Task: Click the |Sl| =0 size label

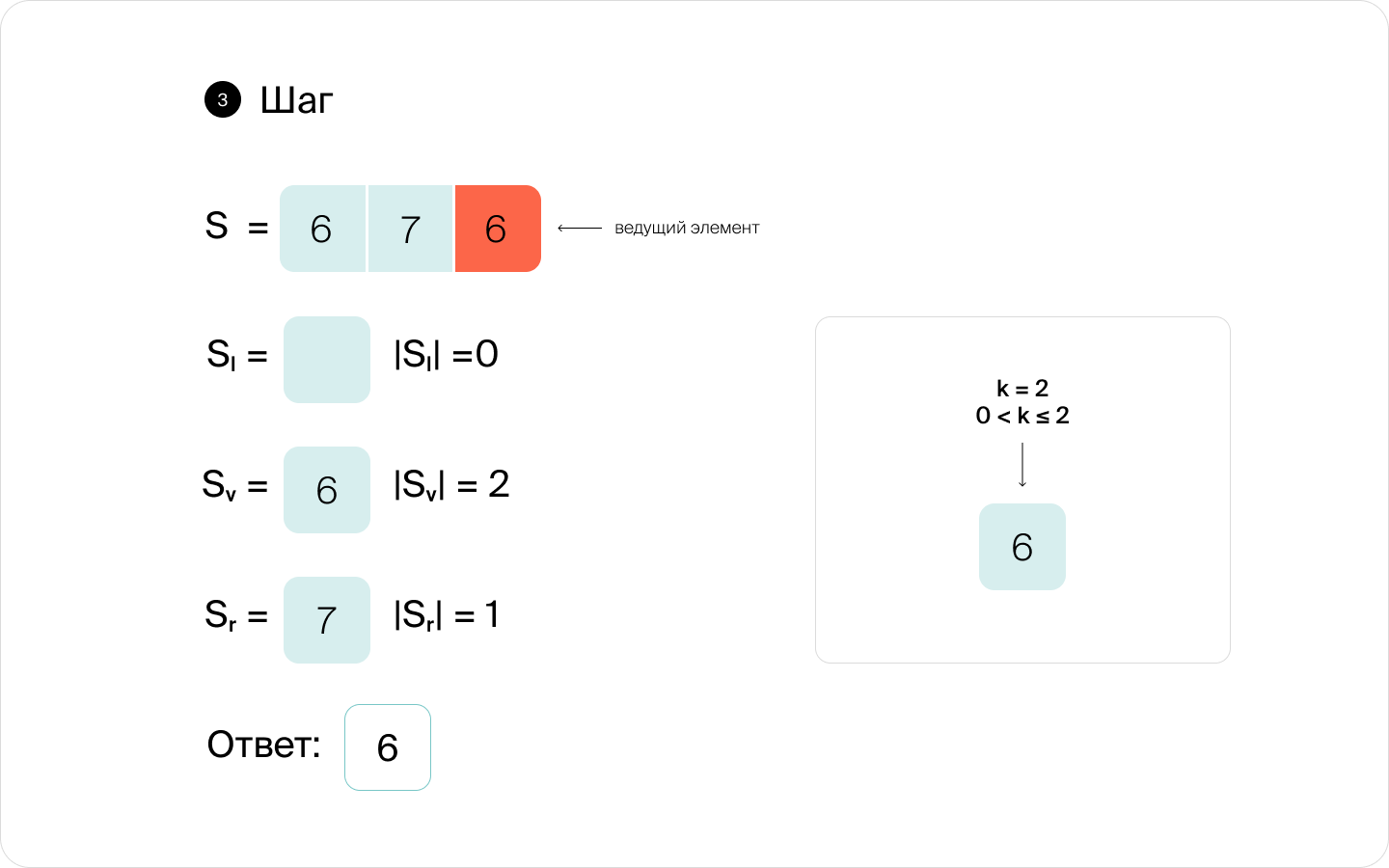Action: [x=446, y=355]
